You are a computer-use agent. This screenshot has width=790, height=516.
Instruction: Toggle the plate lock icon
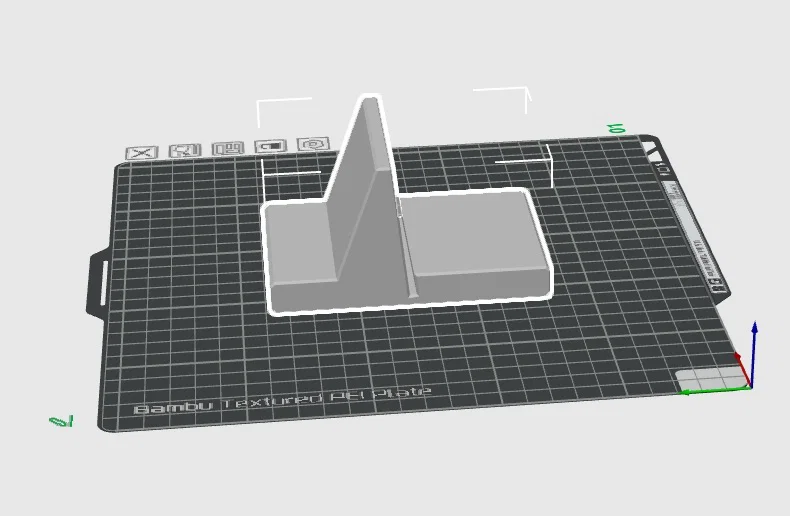tap(271, 146)
